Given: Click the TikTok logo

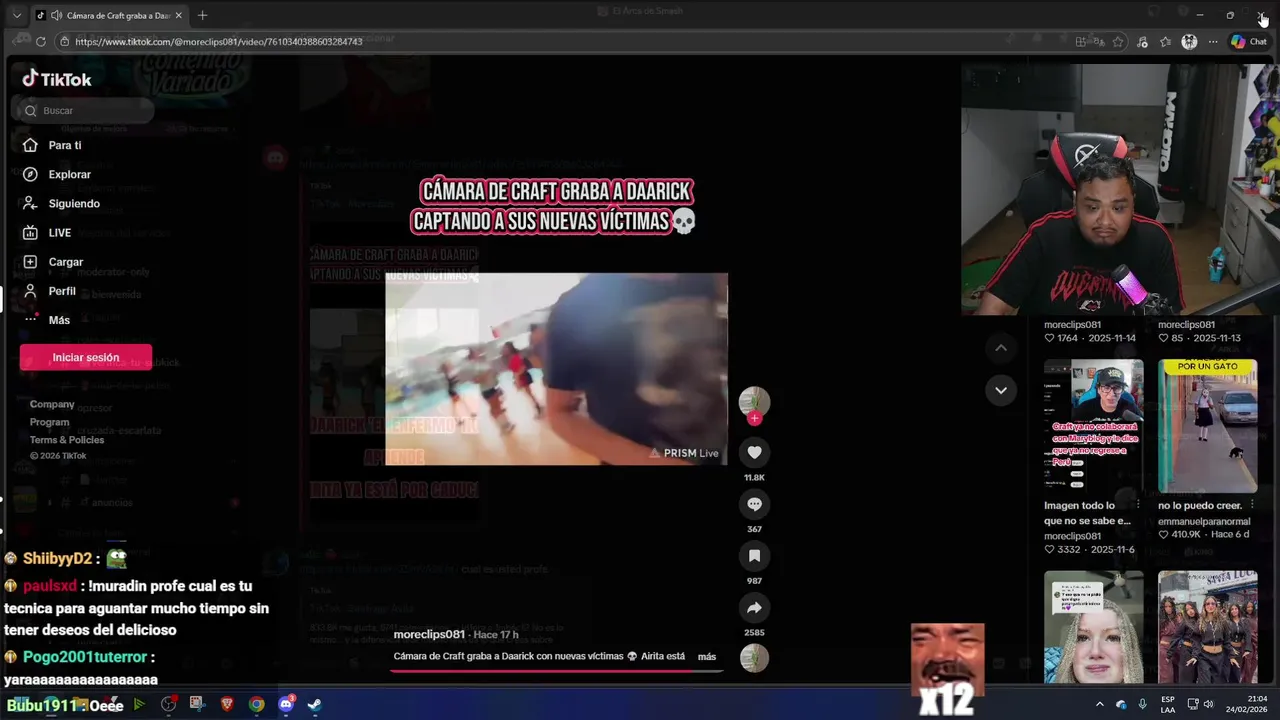Looking at the screenshot, I should pyautogui.click(x=57, y=79).
